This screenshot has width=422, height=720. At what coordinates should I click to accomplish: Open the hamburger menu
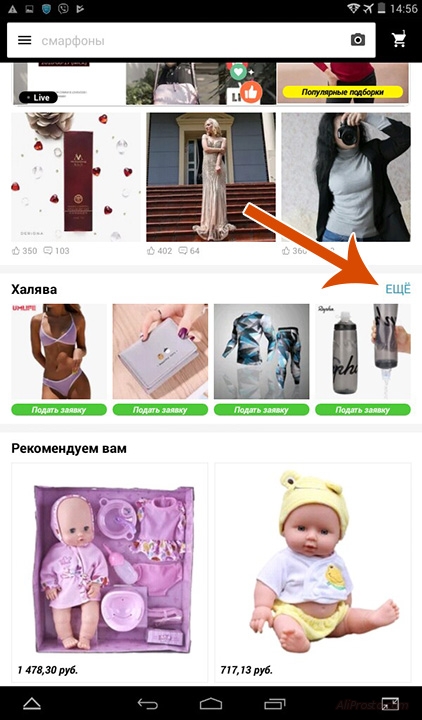[24, 40]
